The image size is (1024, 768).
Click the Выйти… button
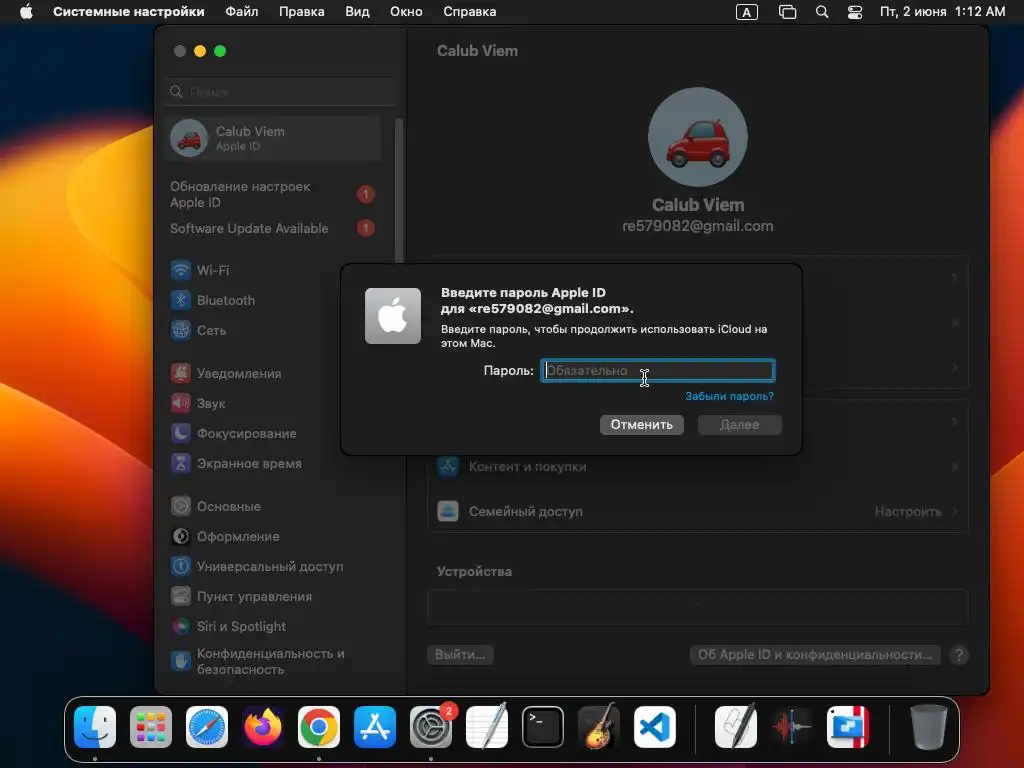click(x=460, y=654)
